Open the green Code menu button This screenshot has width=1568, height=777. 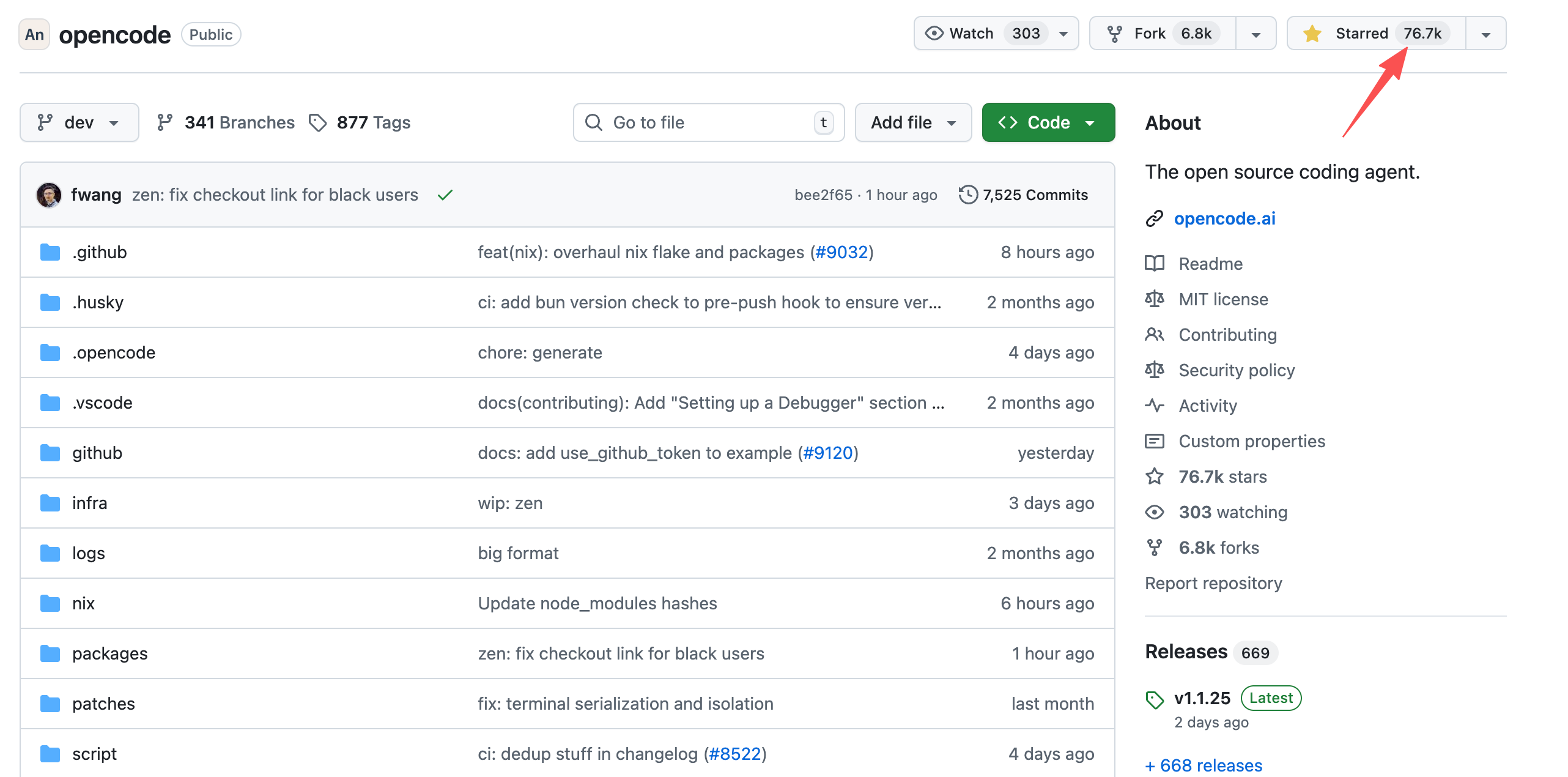point(1048,122)
